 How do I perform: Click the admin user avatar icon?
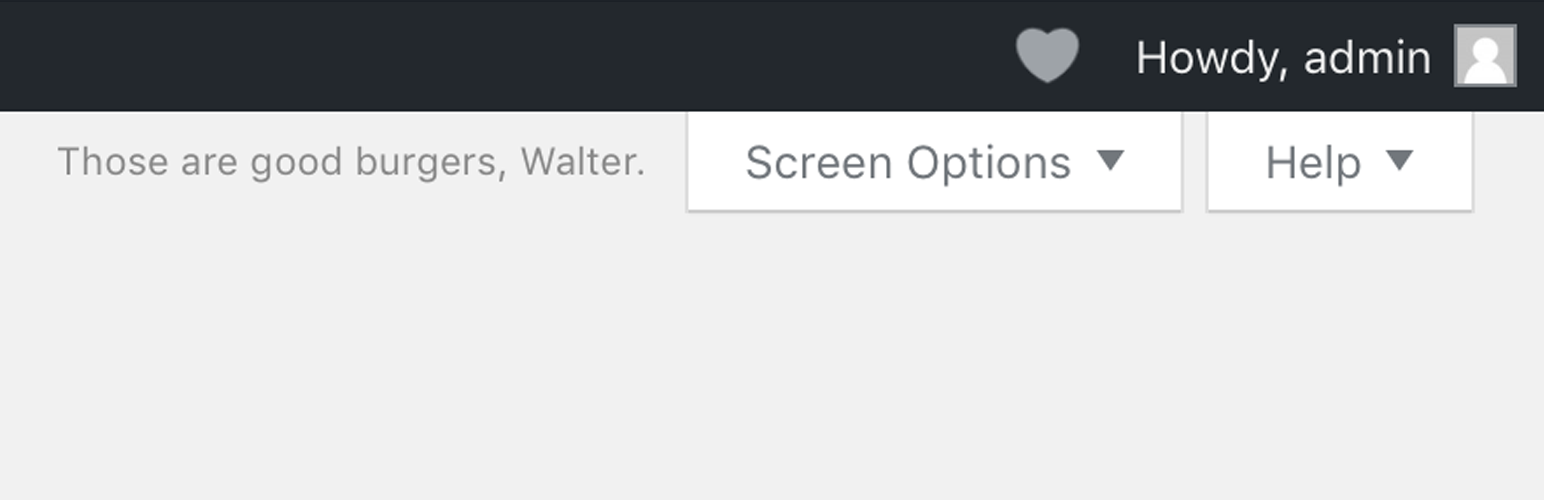1485,56
